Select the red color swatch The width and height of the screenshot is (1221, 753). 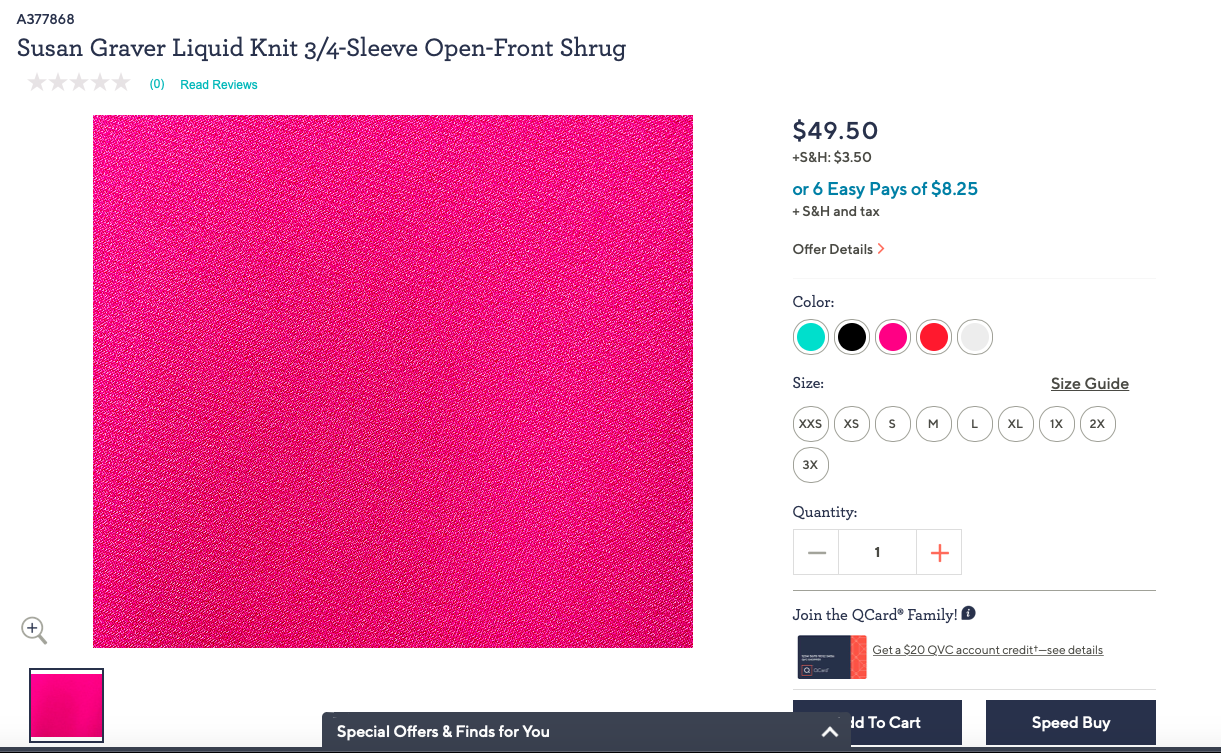[x=933, y=337]
